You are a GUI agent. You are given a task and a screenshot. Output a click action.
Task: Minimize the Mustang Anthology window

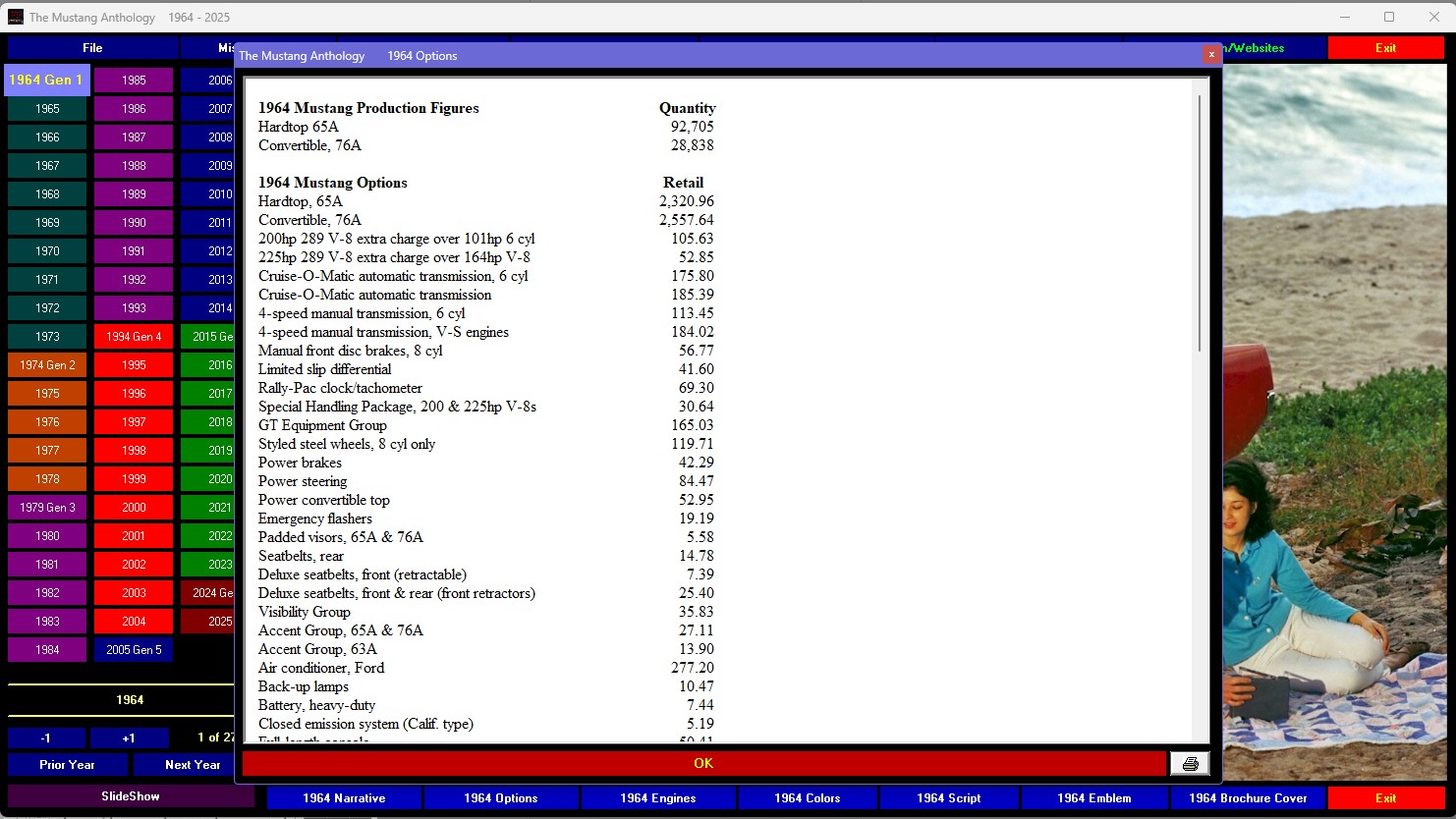[1345, 17]
